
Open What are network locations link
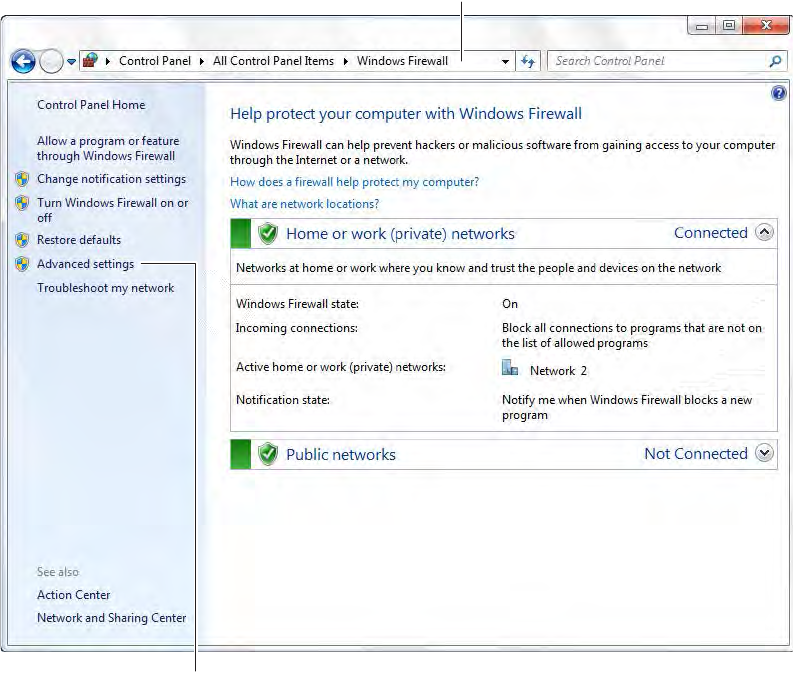304,204
